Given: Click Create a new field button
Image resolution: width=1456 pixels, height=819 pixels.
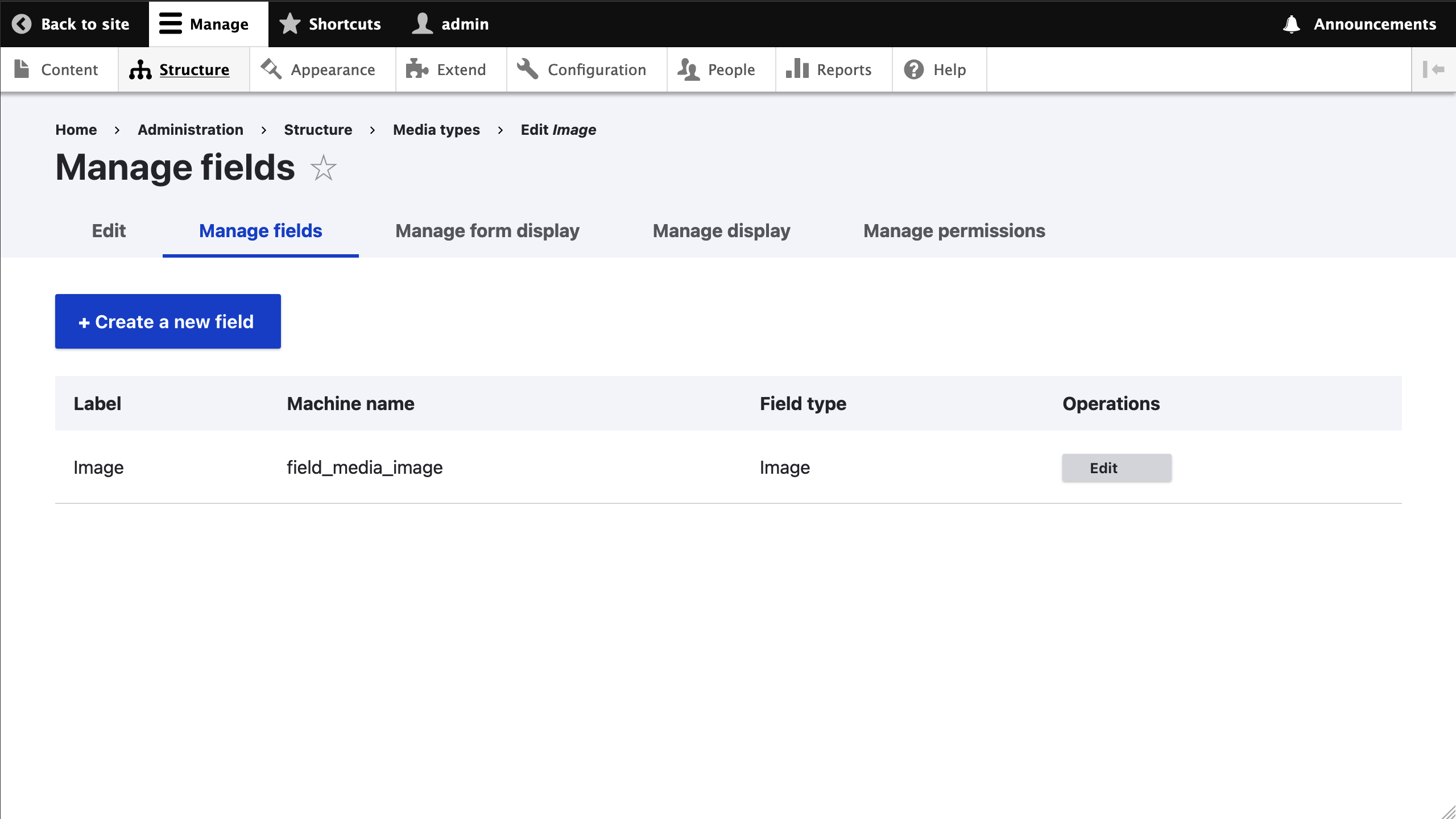Looking at the screenshot, I should (x=168, y=321).
